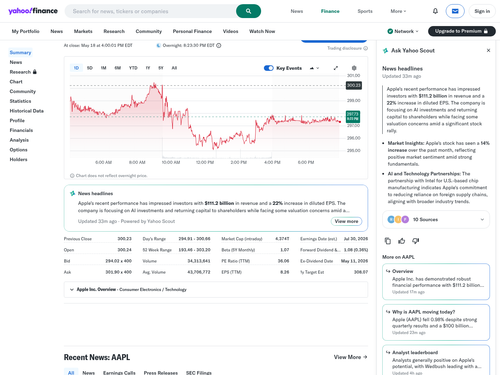
Task: Open the Overview card under More on AAPL
Action: [436, 282]
